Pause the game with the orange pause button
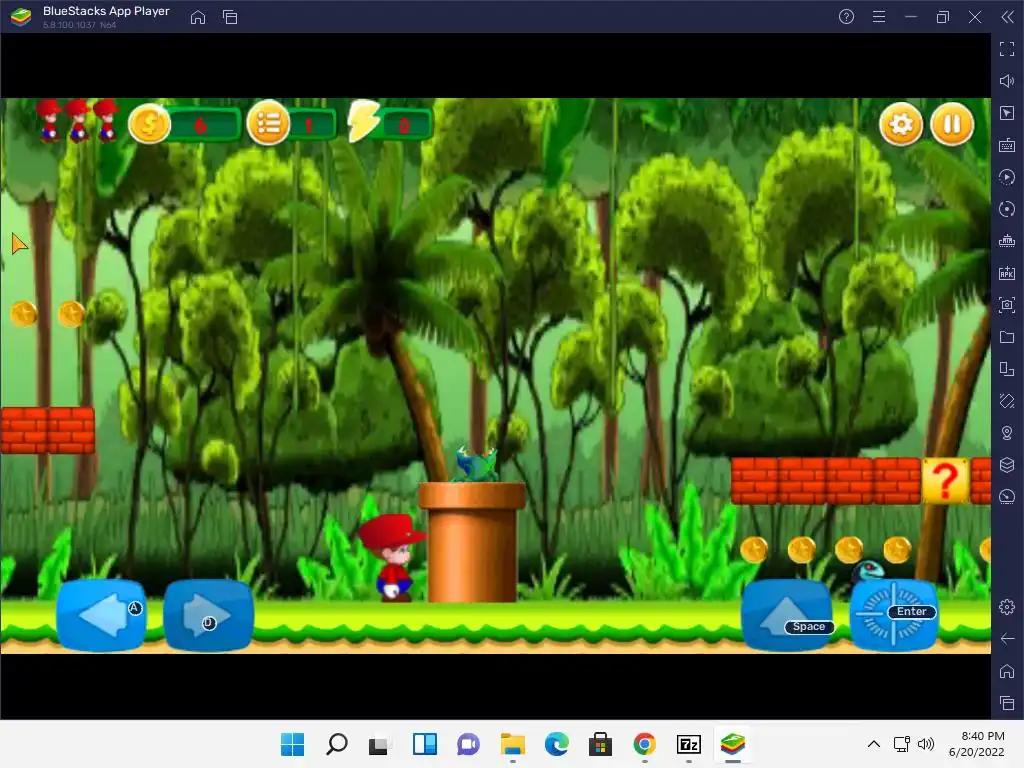This screenshot has width=1024, height=768. click(952, 124)
